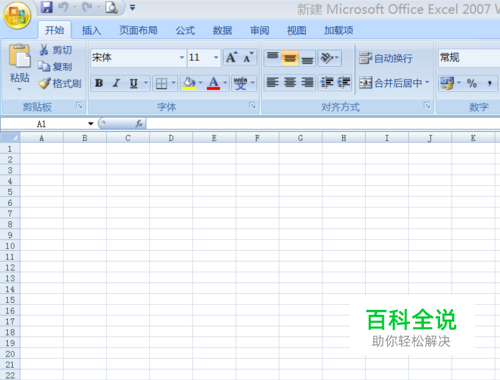Click the 宋体 font name box
The image size is (500, 380).
coord(135,58)
